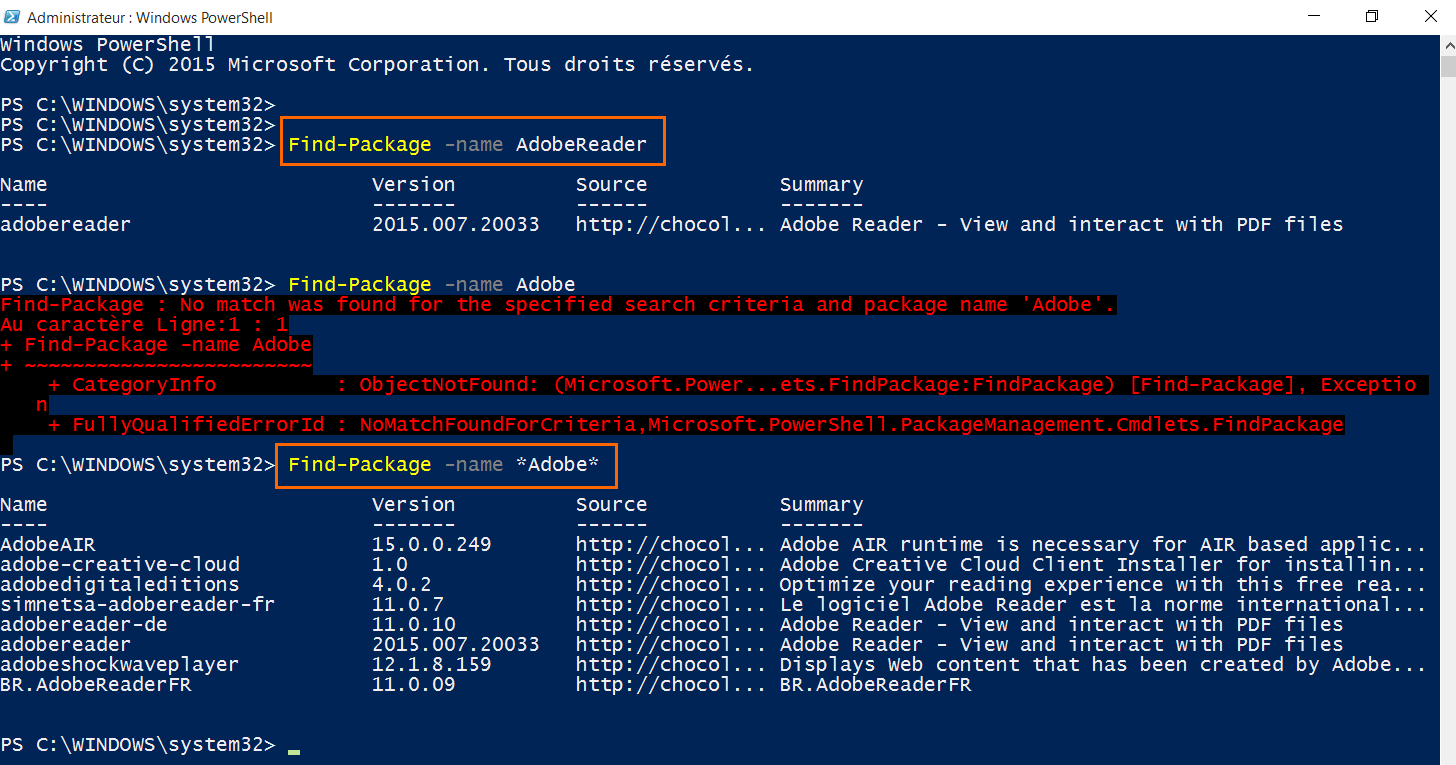
Task: Click the blinking cursor at the last prompt
Action: pyautogui.click(x=293, y=747)
